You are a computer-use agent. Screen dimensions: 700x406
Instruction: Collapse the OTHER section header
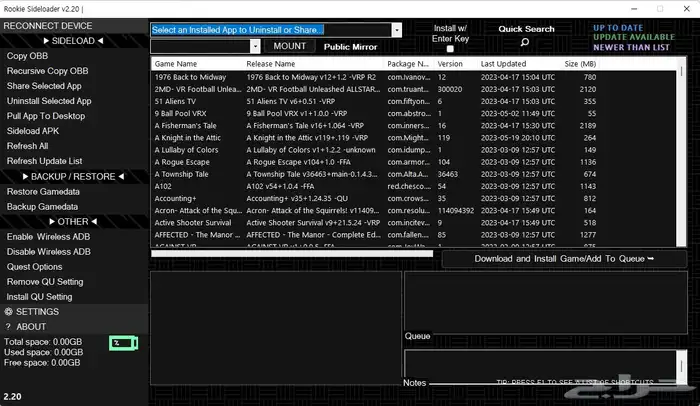[74, 222]
